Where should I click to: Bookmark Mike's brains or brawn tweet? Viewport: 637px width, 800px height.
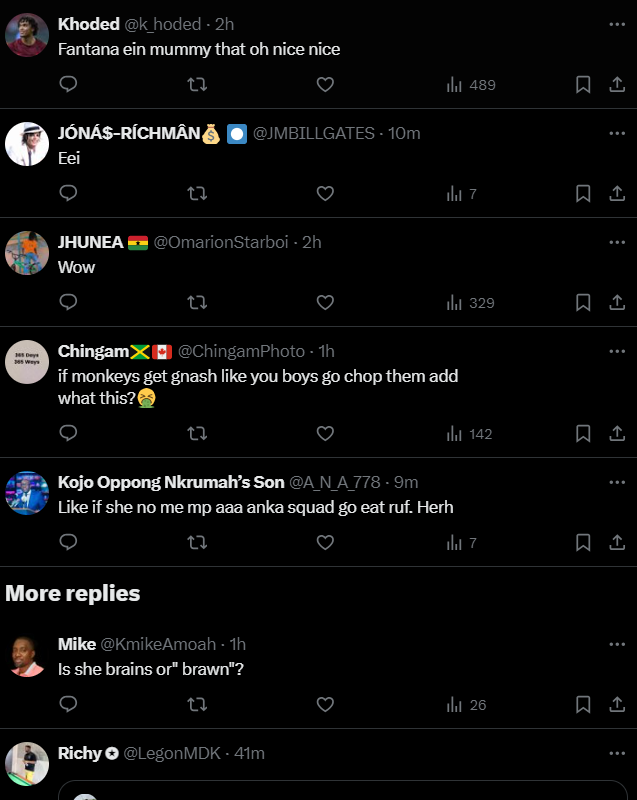click(x=583, y=705)
